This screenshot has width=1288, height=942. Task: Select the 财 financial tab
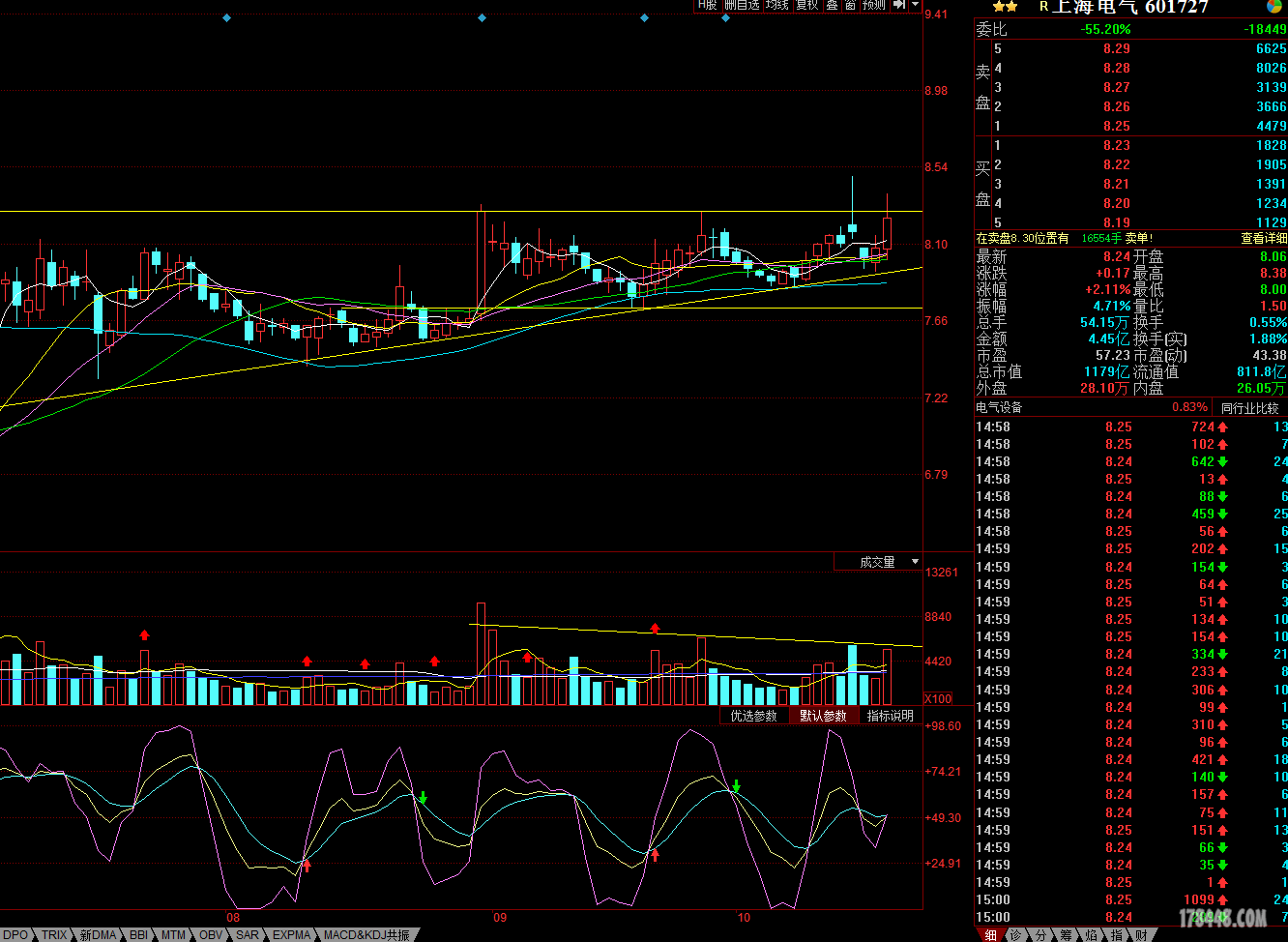(1142, 935)
